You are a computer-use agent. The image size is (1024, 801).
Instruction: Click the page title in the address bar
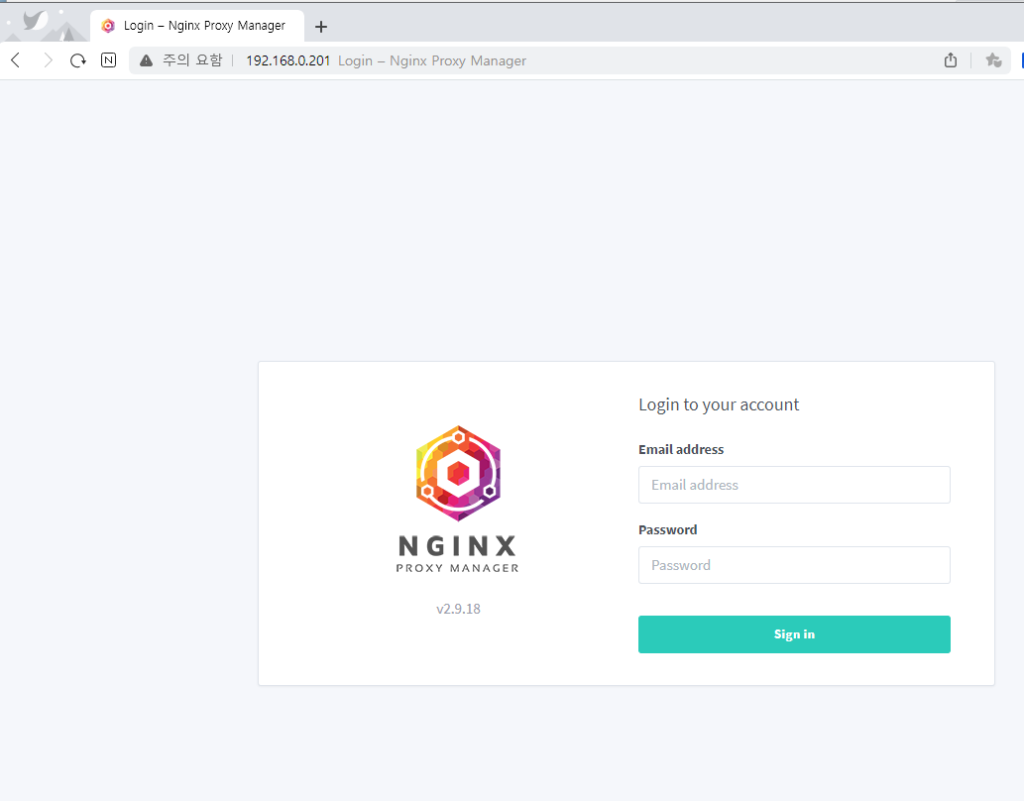point(432,61)
